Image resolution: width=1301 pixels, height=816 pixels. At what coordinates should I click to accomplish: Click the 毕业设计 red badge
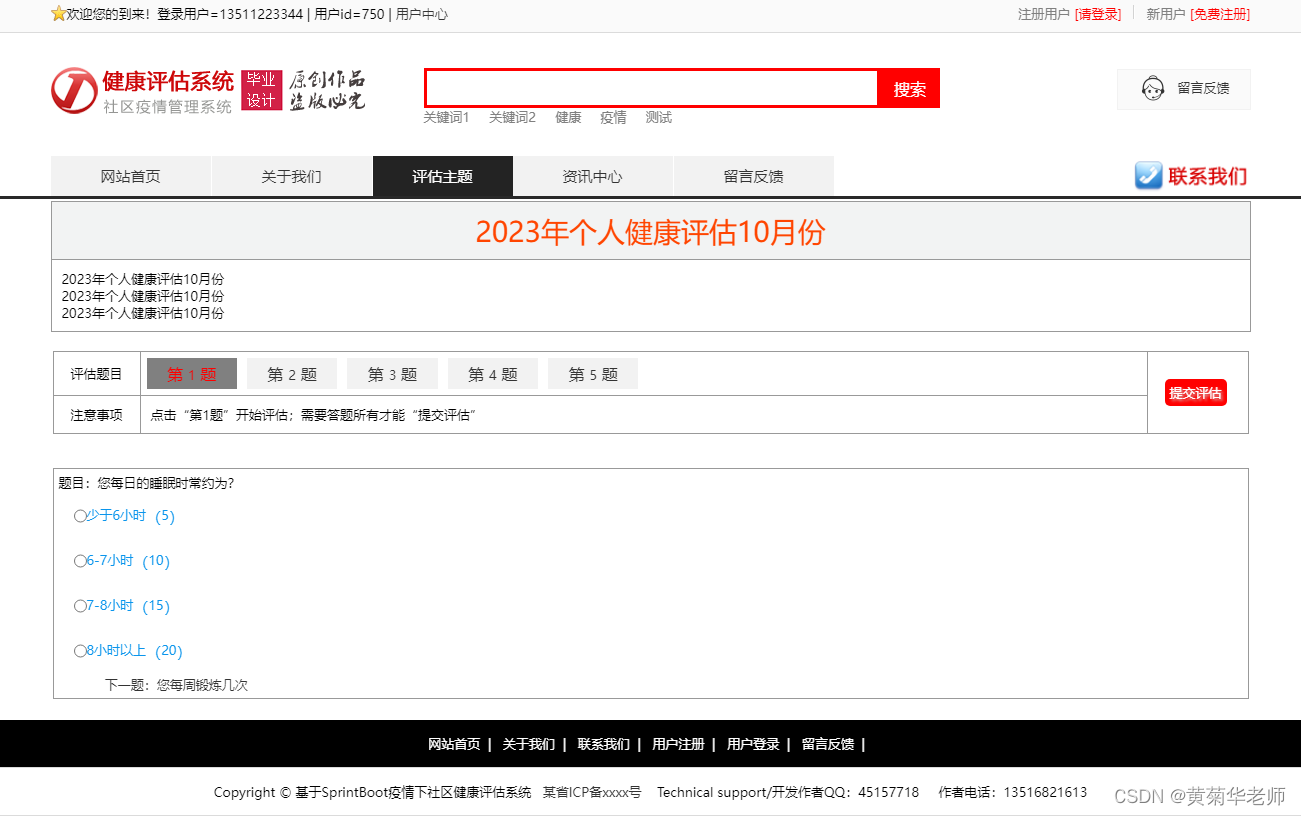click(x=261, y=90)
